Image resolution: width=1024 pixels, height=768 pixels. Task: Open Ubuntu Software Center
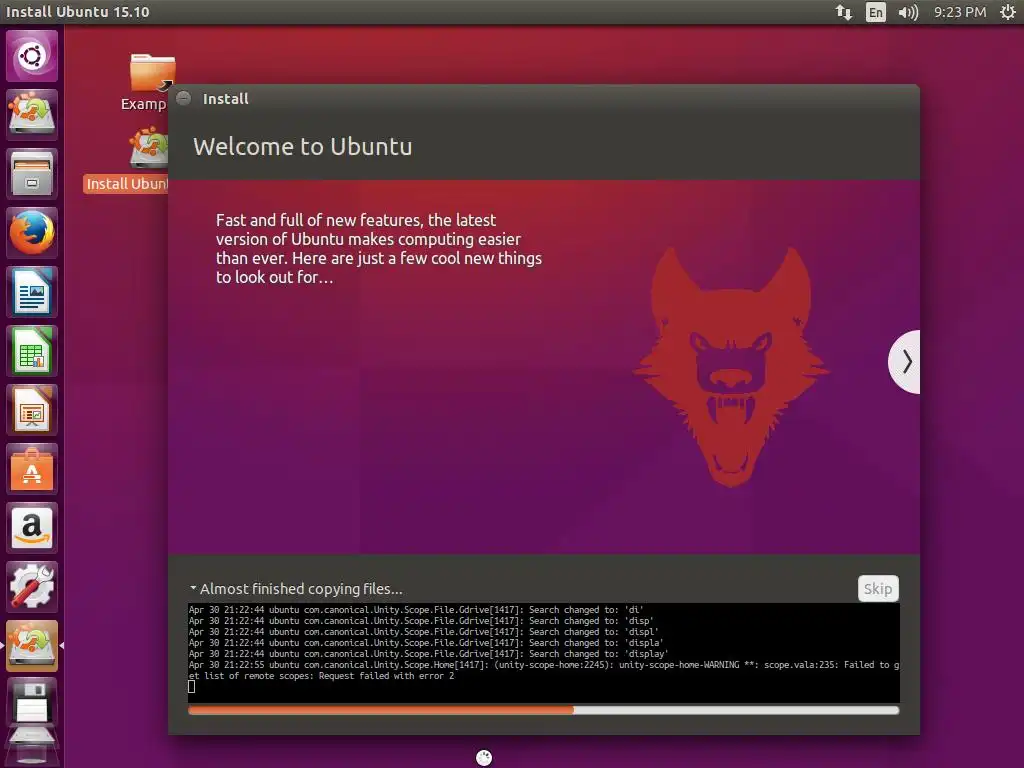31,469
